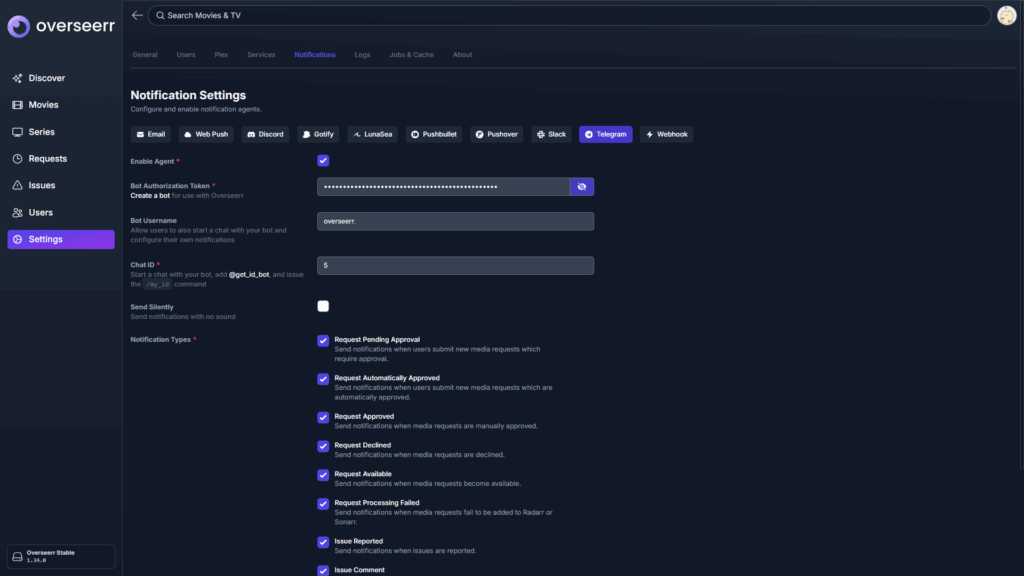Focus the Search Movies & TV field
1024x576 pixels.
tap(569, 15)
